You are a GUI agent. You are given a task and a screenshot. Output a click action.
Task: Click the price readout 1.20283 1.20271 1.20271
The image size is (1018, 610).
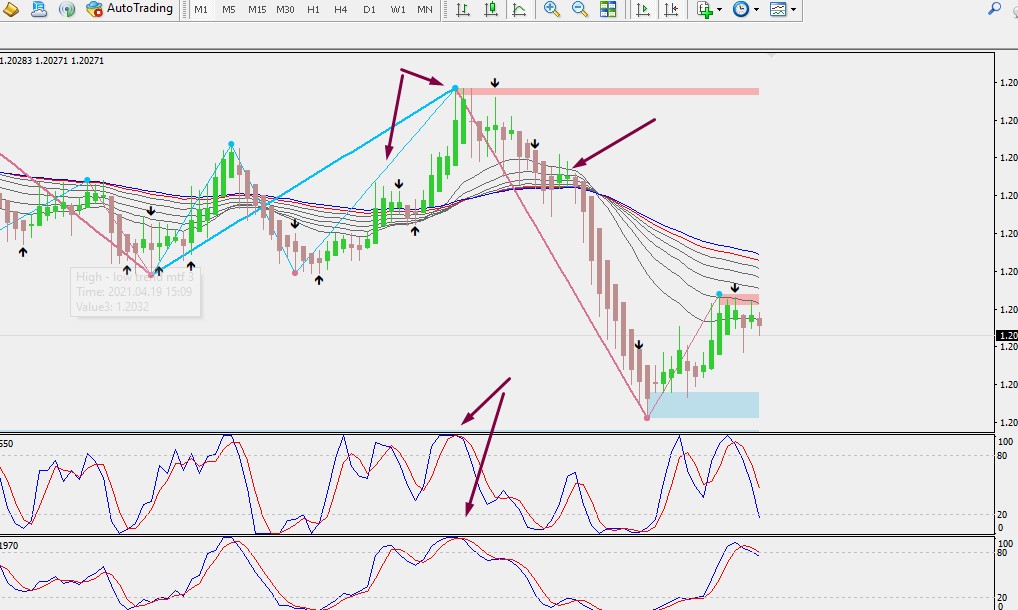[52, 60]
